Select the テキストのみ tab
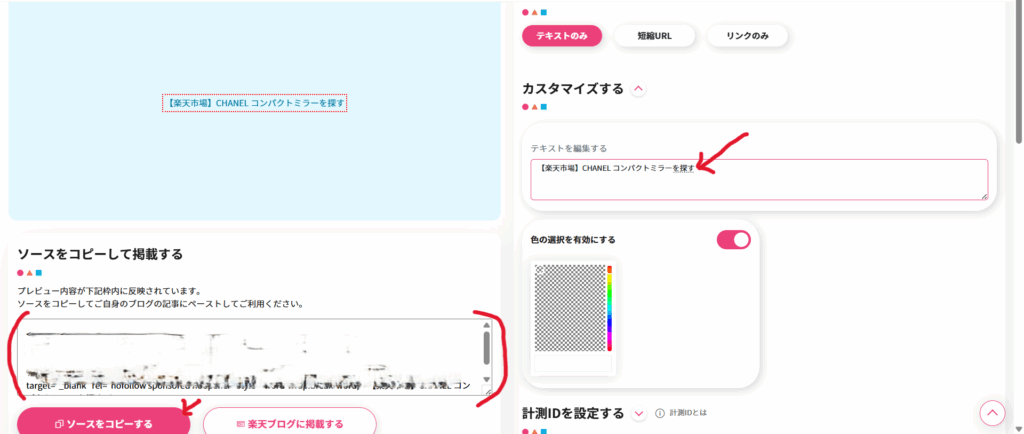The width and height of the screenshot is (1024, 434). coord(561,36)
